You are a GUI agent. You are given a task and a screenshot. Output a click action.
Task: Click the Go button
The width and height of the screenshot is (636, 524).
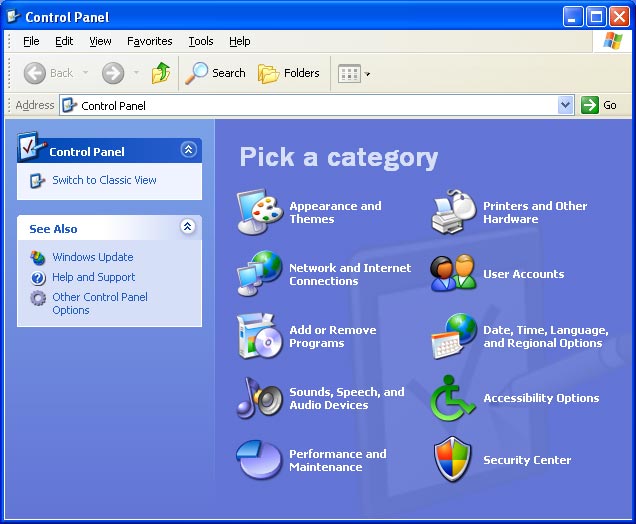(599, 105)
